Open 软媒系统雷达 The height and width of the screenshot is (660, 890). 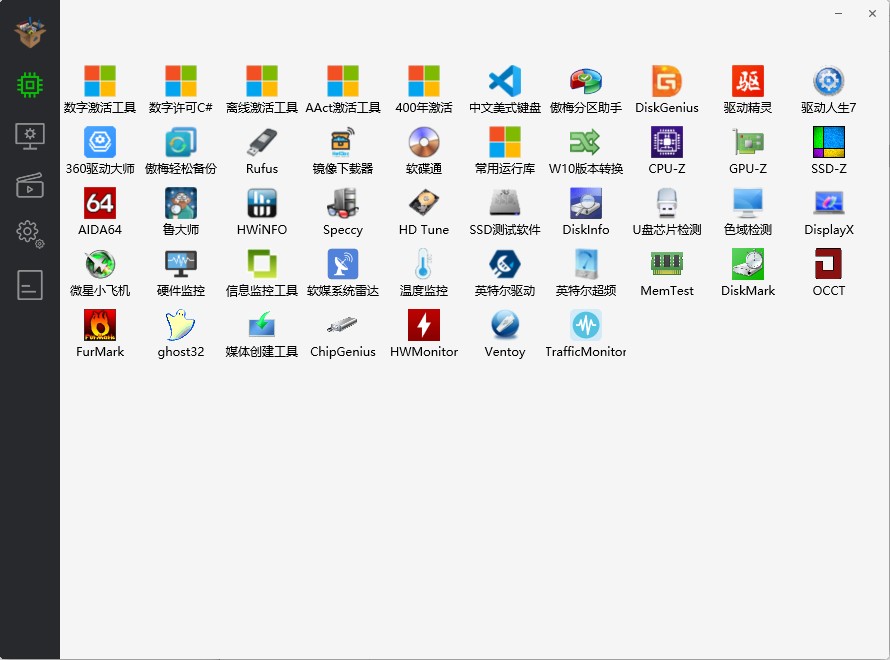coord(343,273)
